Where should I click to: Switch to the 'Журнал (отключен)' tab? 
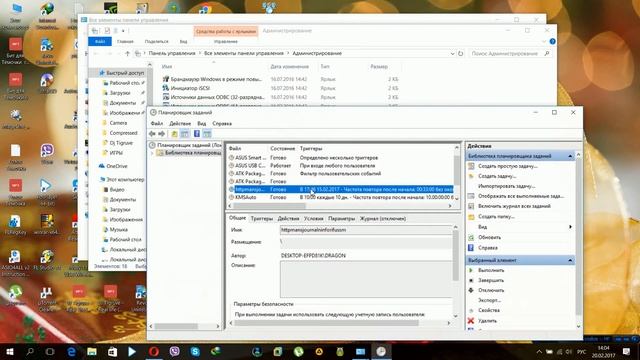pyautogui.click(x=382, y=219)
